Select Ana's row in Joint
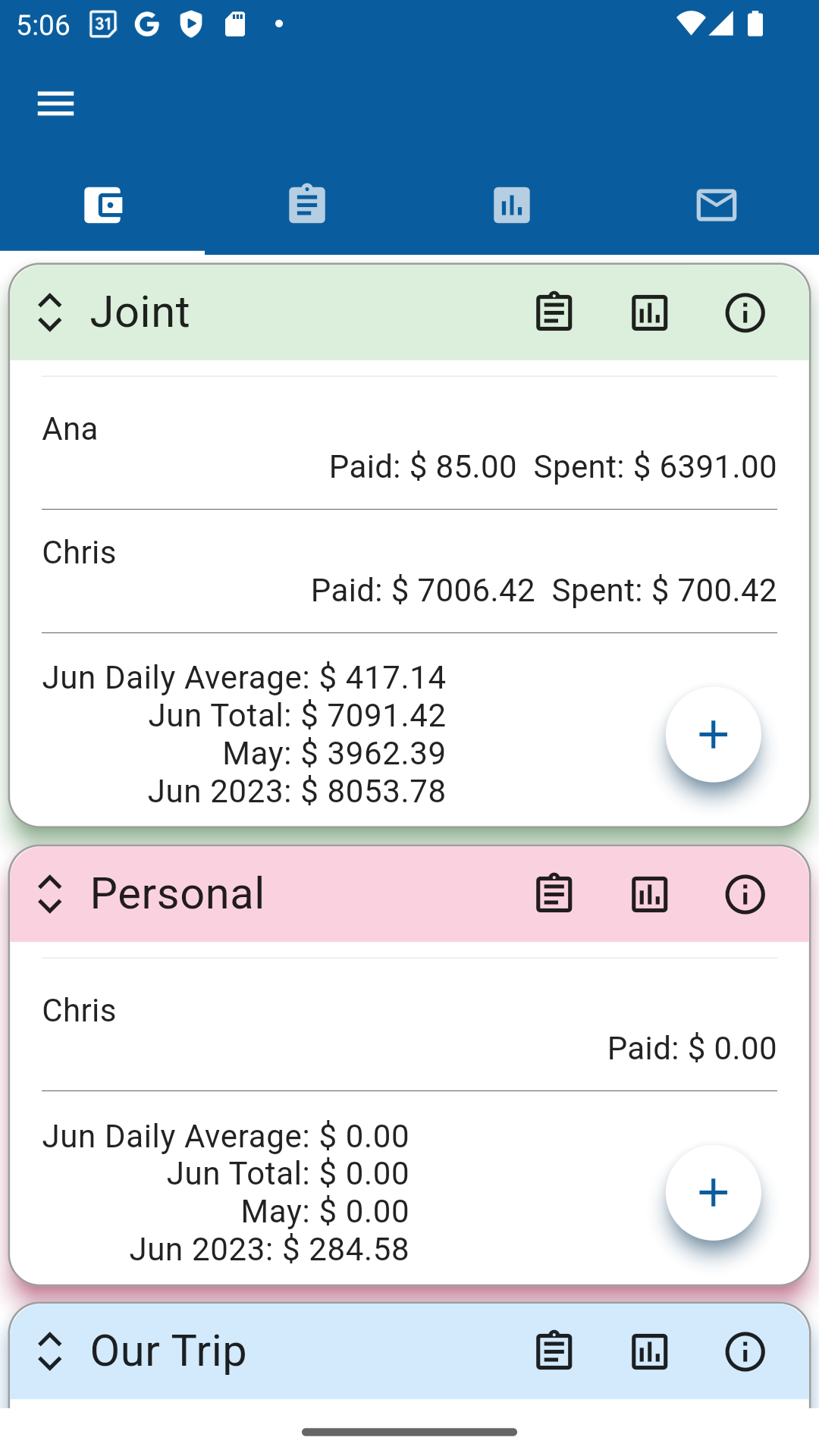 (409, 447)
